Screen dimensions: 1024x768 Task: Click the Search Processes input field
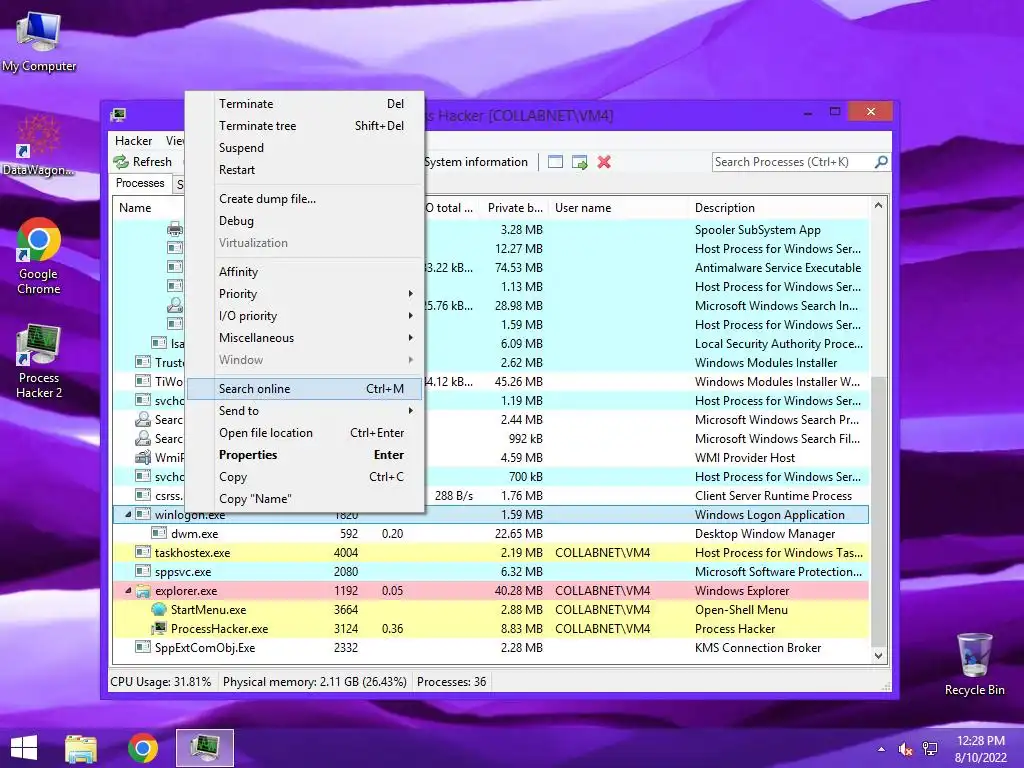793,162
